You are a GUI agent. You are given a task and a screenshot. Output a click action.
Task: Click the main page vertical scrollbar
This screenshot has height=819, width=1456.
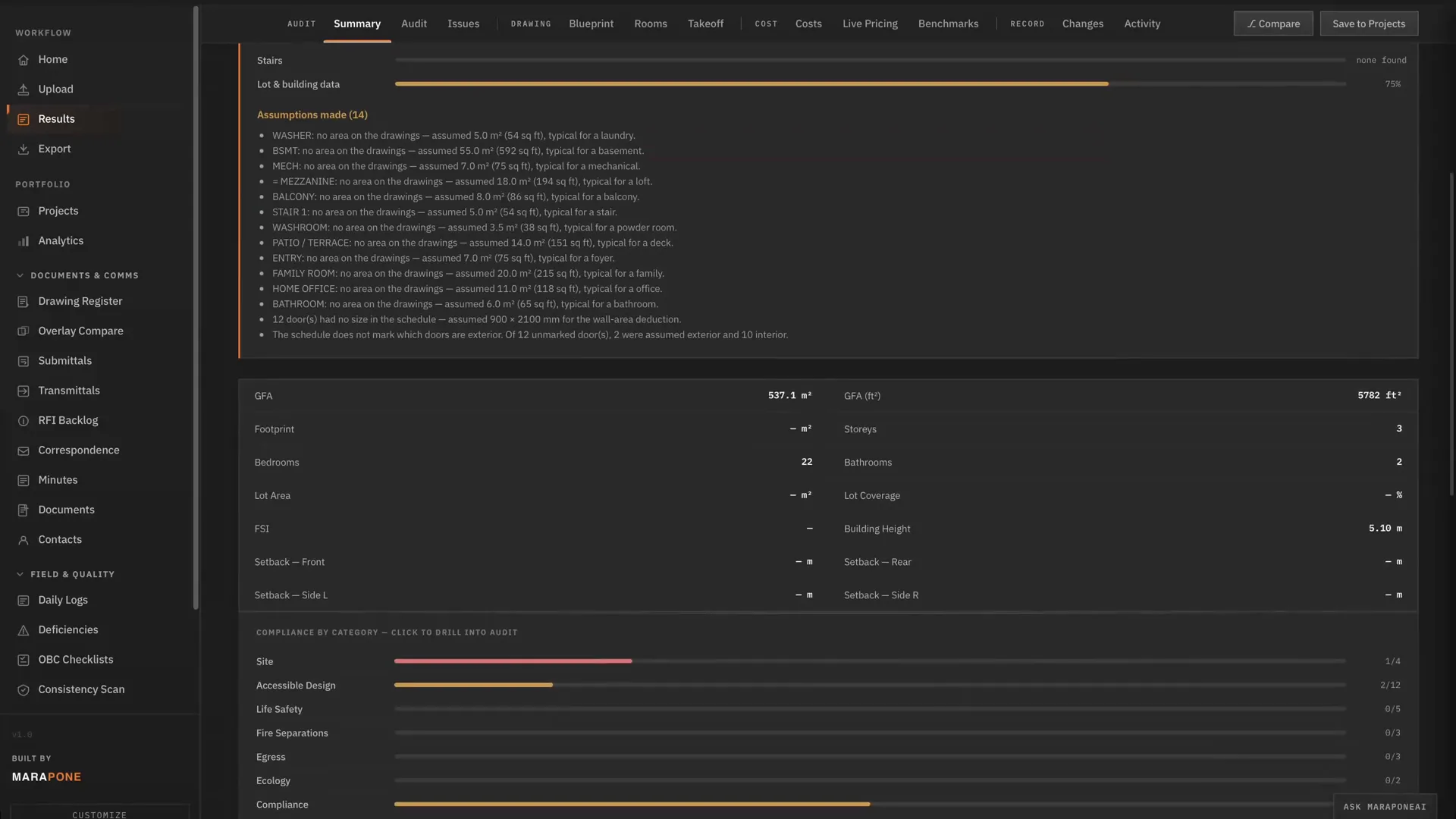1451,334
